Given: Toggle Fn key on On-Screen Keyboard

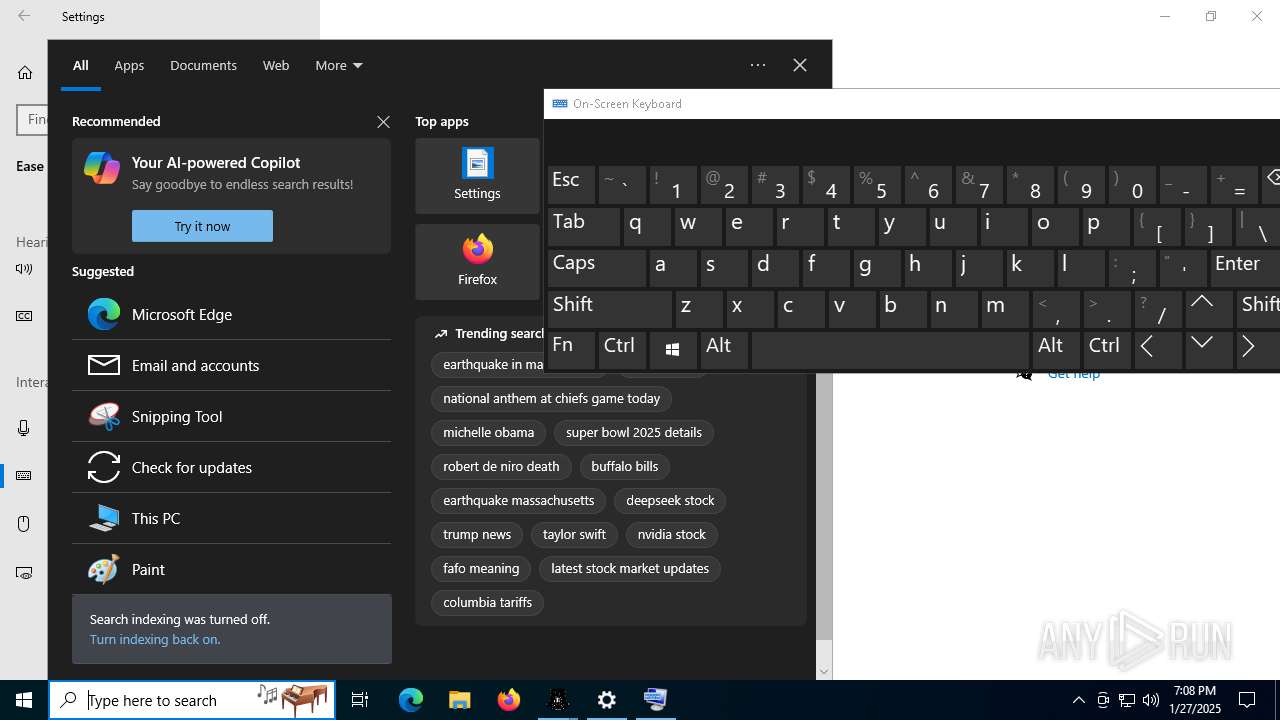Looking at the screenshot, I should 571,350.
